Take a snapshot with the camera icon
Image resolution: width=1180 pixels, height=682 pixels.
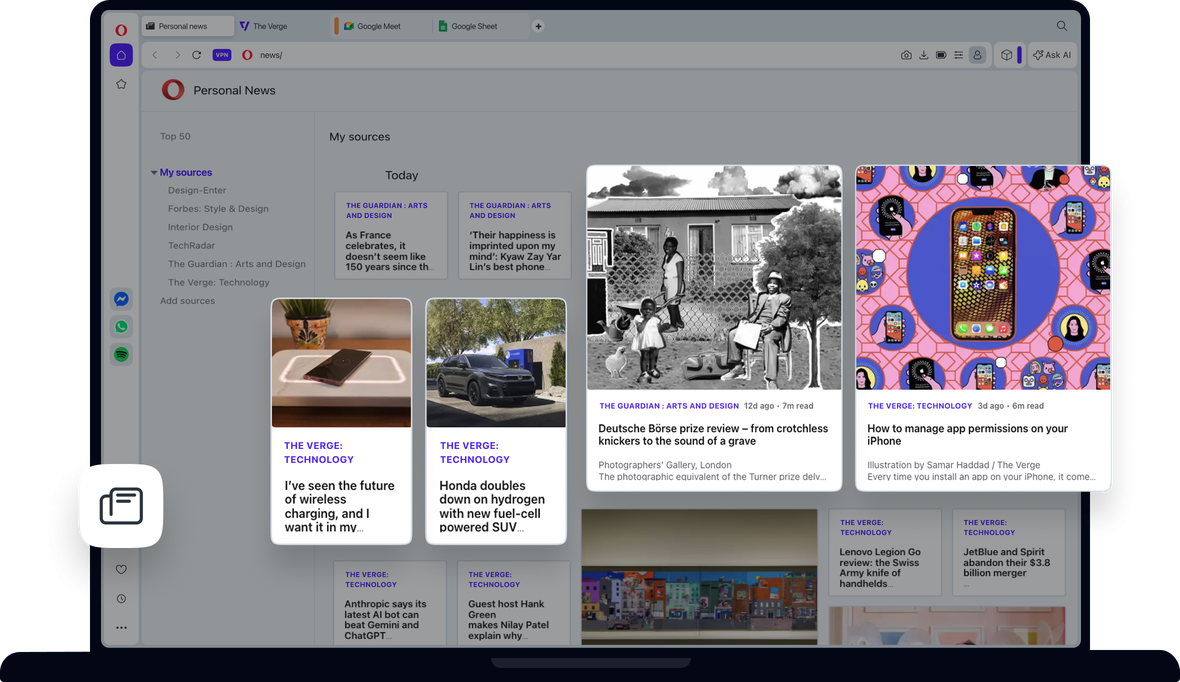click(906, 55)
